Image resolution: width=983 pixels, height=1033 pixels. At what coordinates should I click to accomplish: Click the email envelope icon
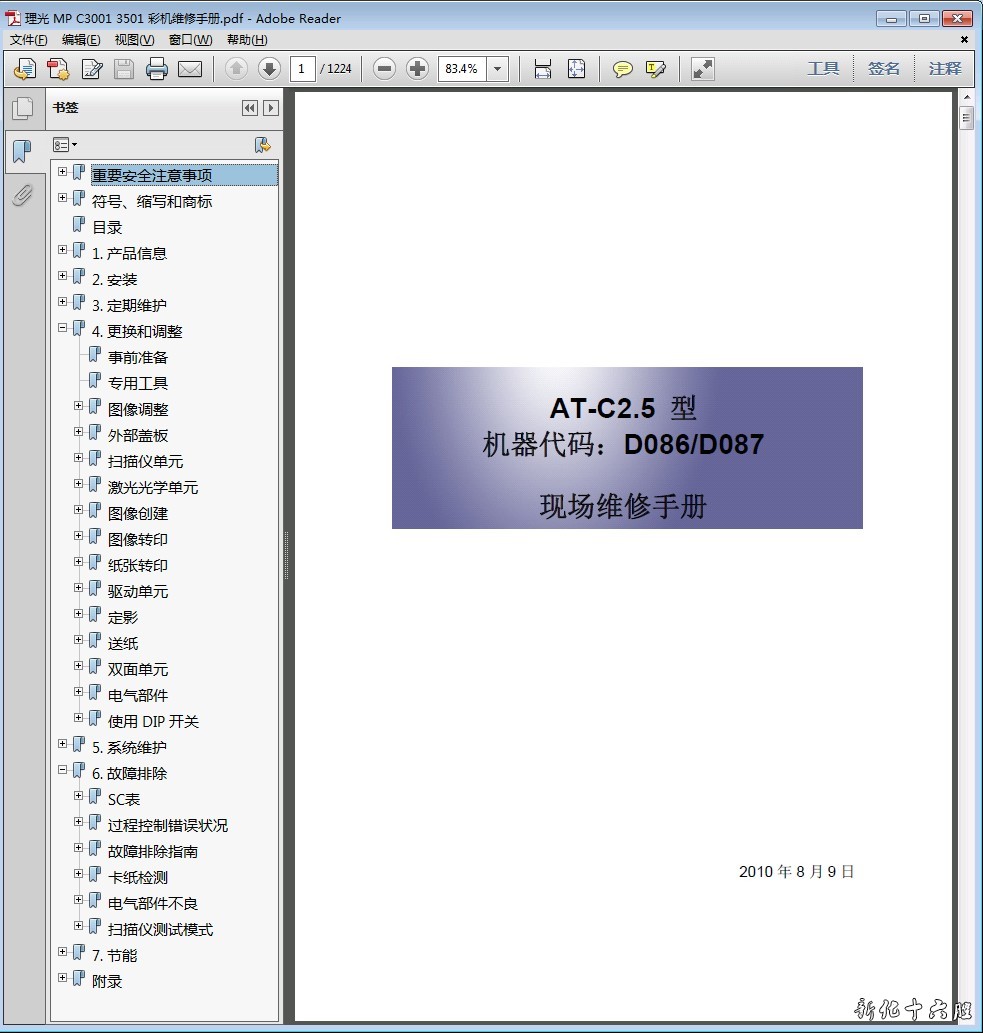tap(190, 69)
